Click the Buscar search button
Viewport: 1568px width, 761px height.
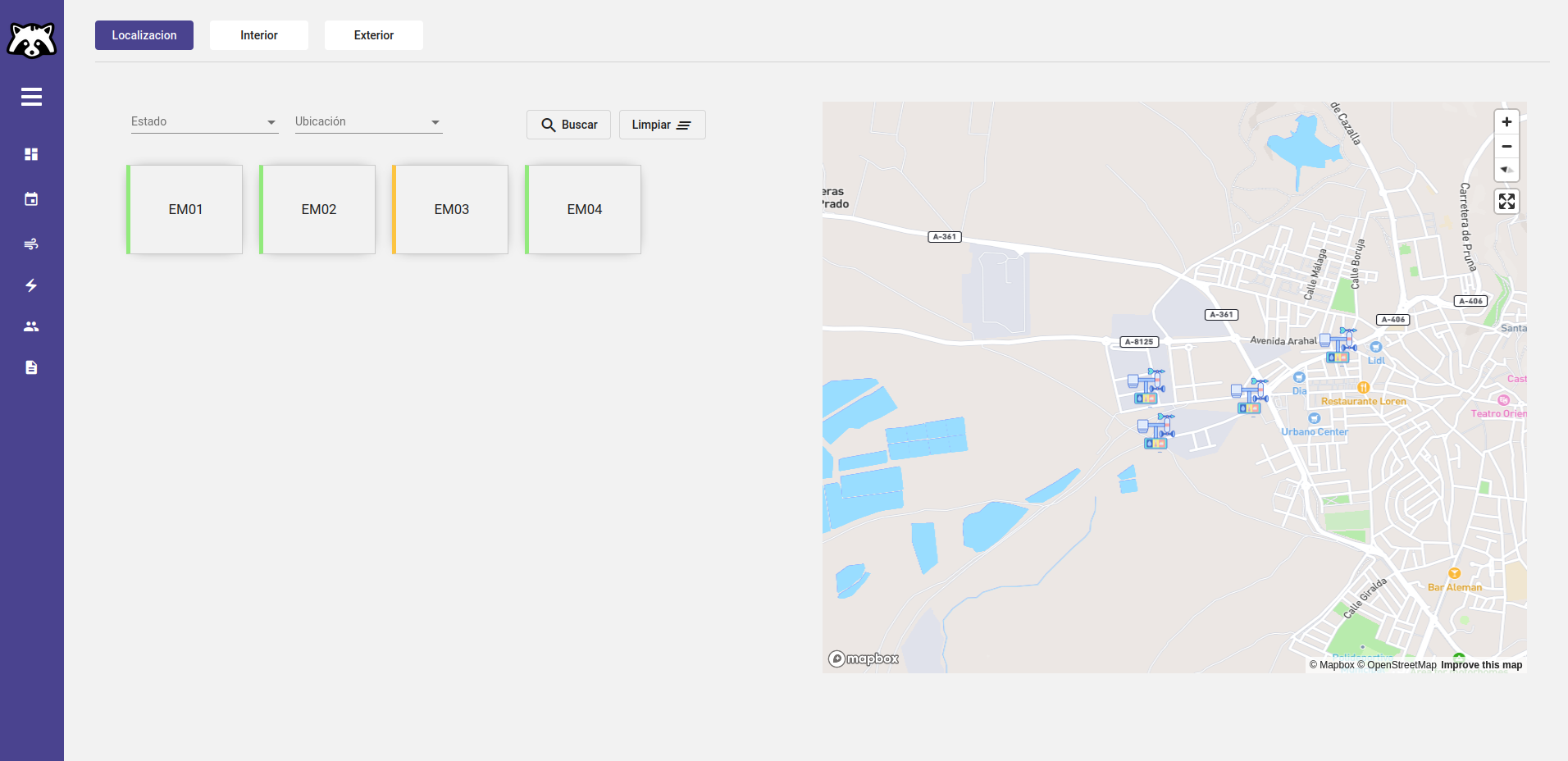(x=568, y=125)
